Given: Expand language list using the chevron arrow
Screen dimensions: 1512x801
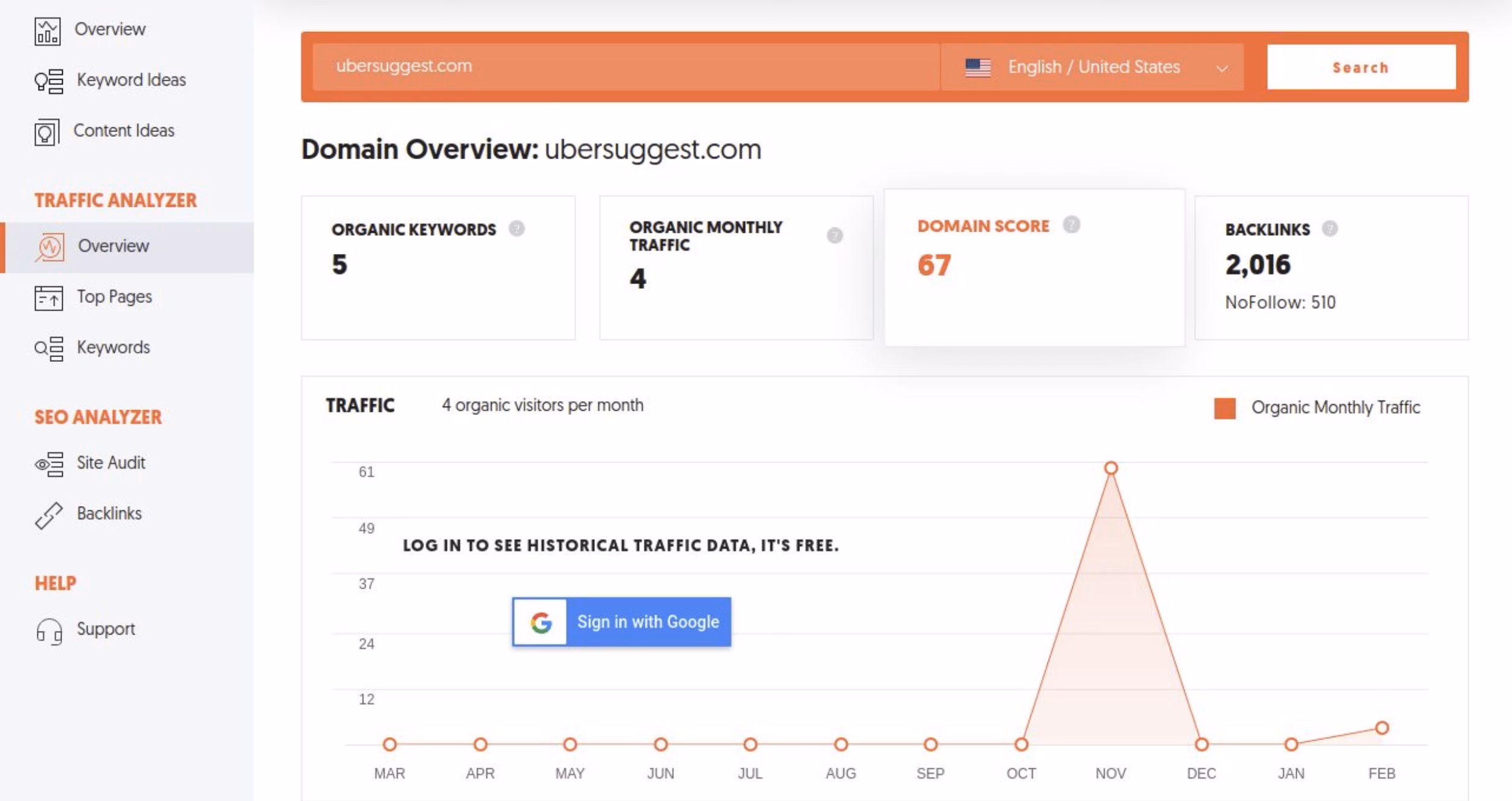Looking at the screenshot, I should [x=1222, y=68].
